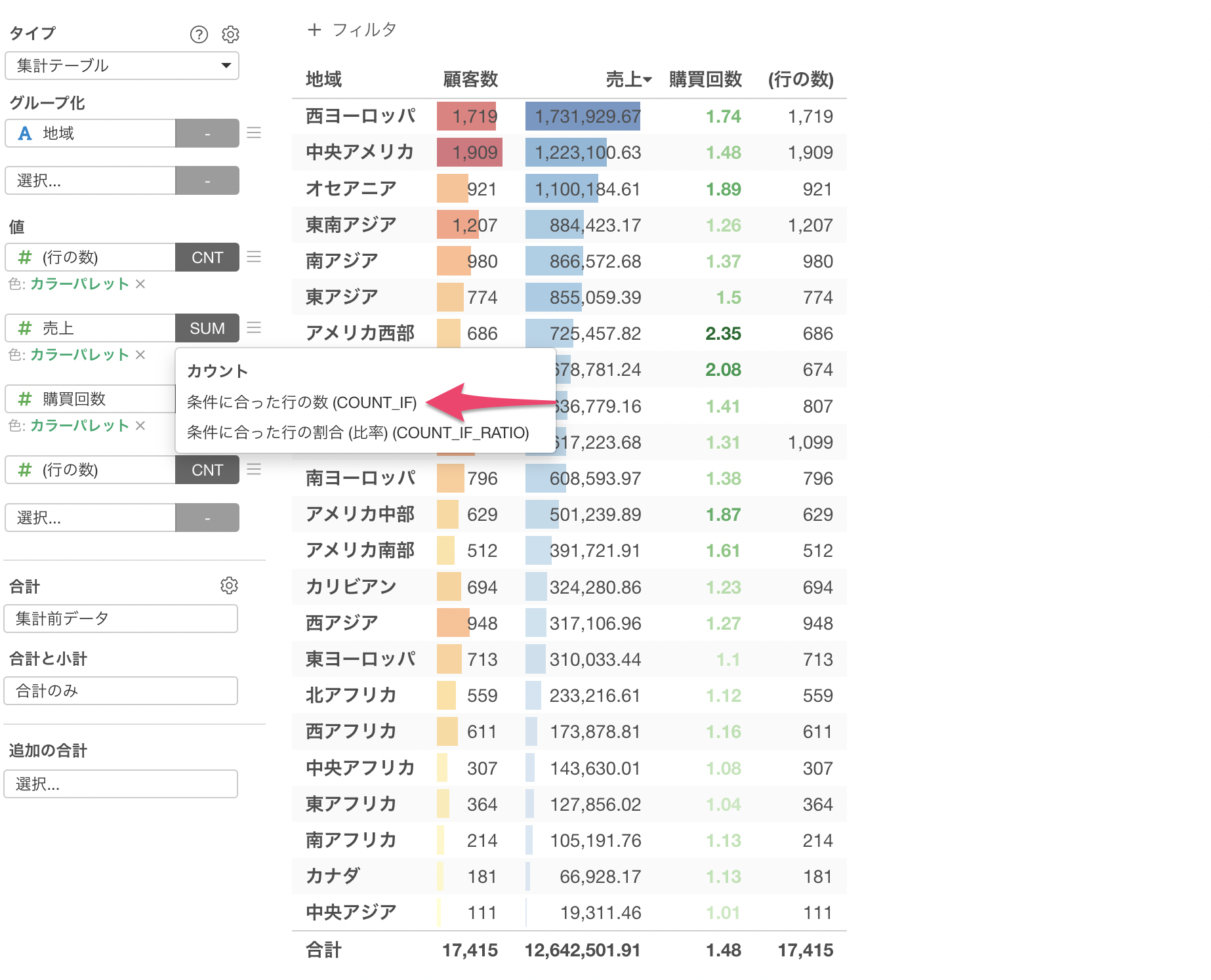Click the (行の数) column header in table
This screenshot has width=1211, height=980.
(801, 79)
